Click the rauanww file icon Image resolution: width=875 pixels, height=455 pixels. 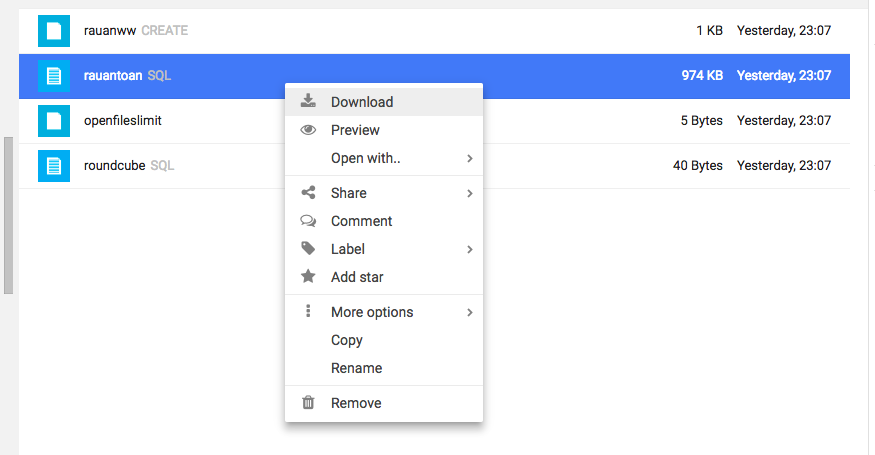click(54, 31)
